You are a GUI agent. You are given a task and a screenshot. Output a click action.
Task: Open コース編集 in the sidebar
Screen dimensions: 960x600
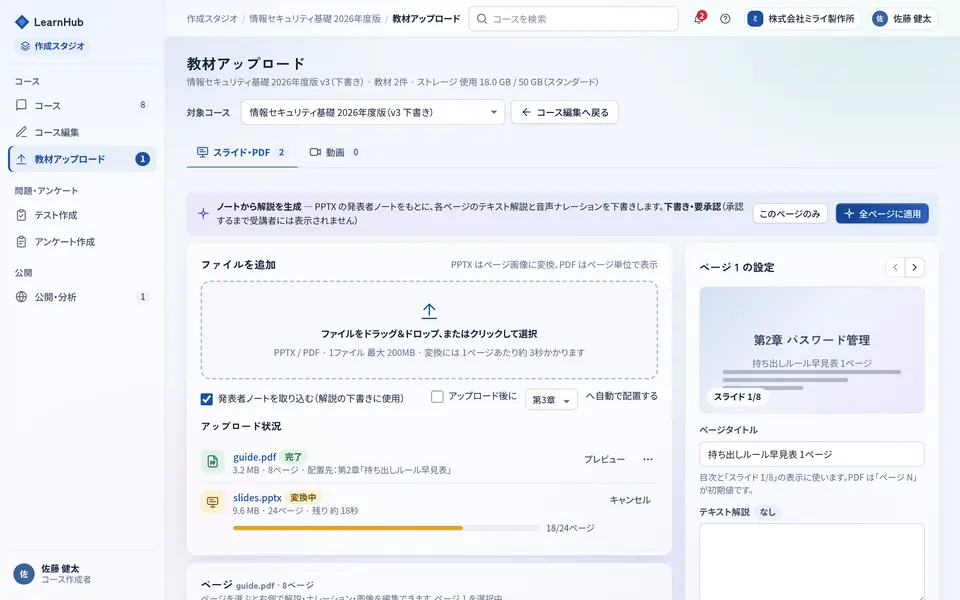(82, 132)
